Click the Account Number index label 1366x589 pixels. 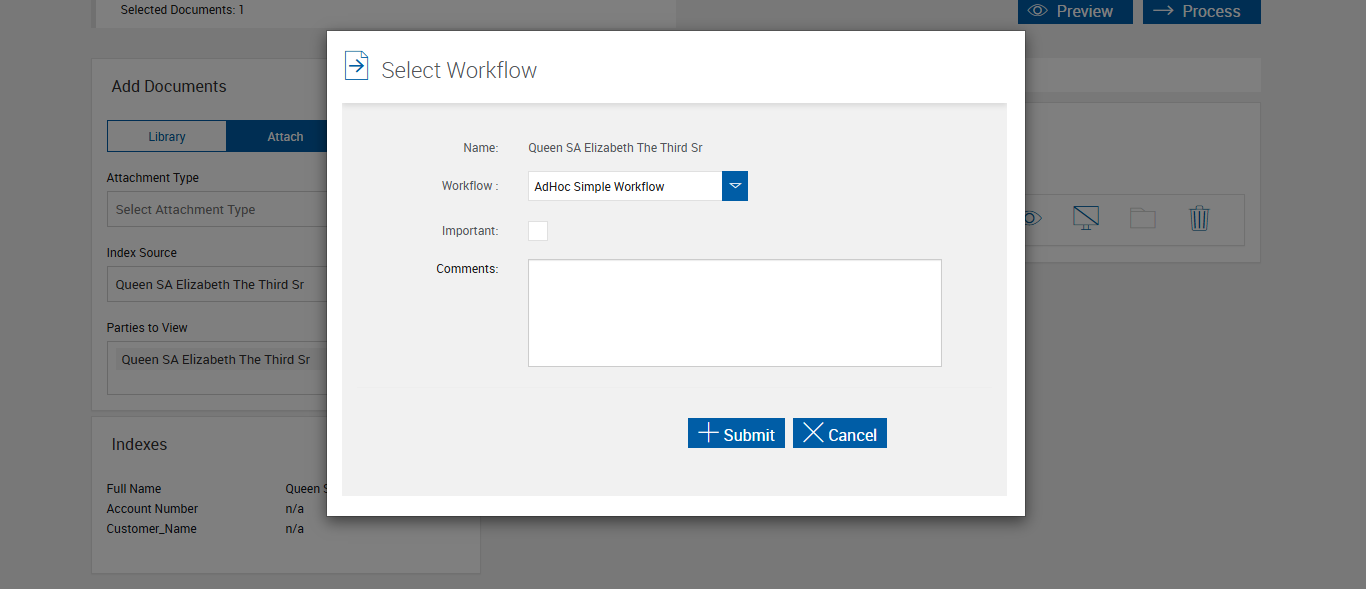[153, 509]
